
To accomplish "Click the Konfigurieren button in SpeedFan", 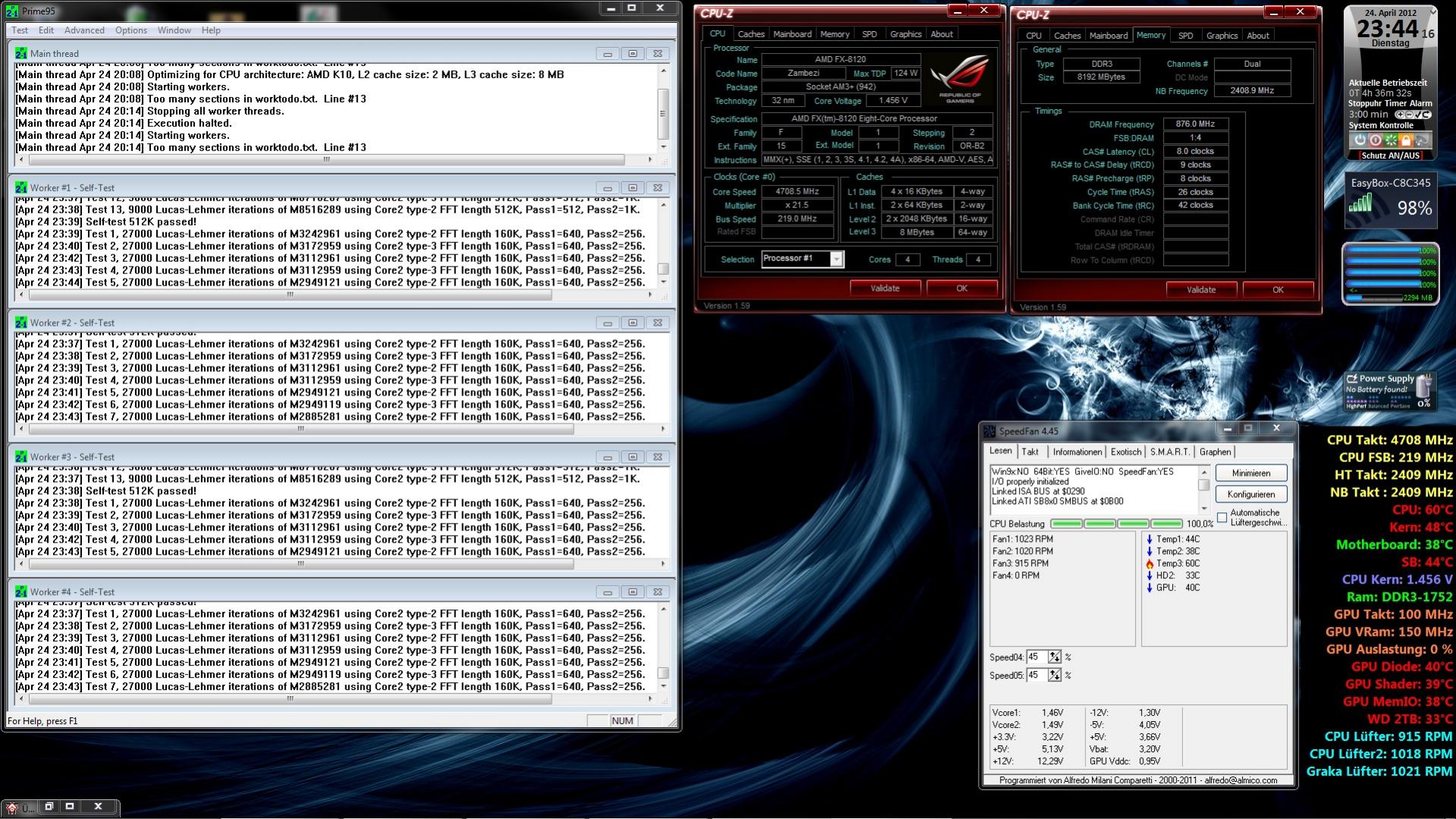I will [1251, 495].
